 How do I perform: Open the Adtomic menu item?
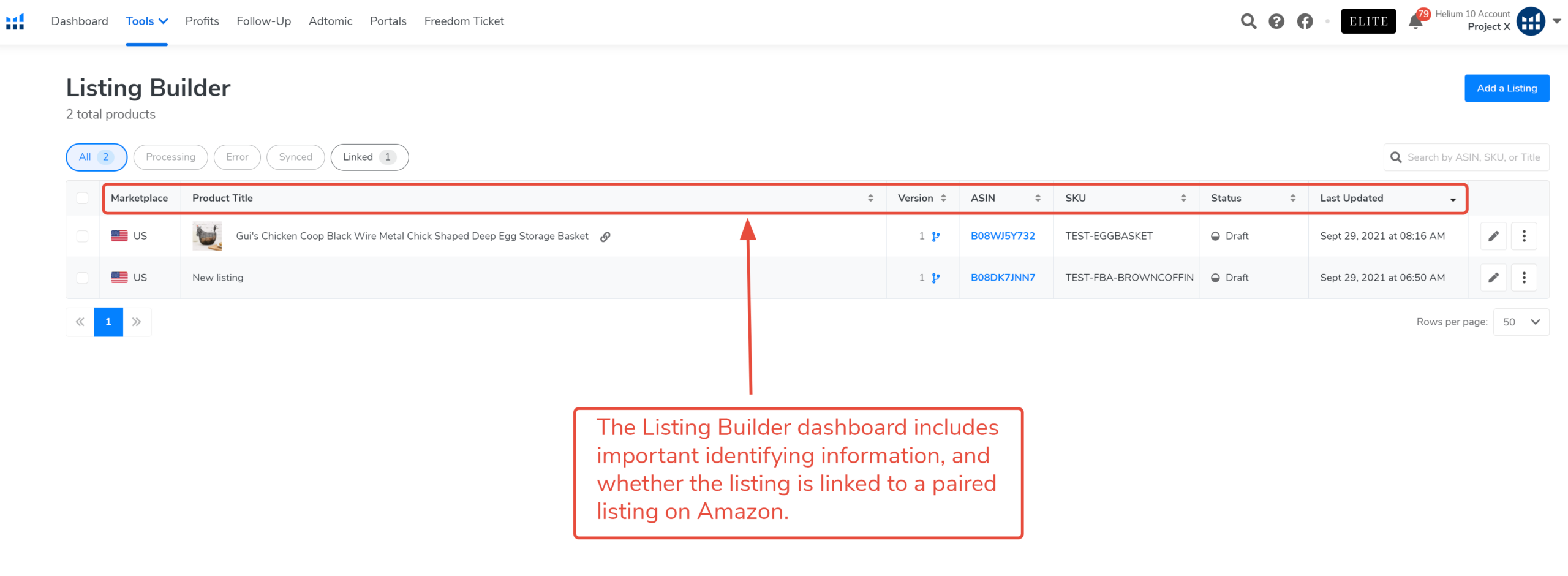(x=330, y=21)
